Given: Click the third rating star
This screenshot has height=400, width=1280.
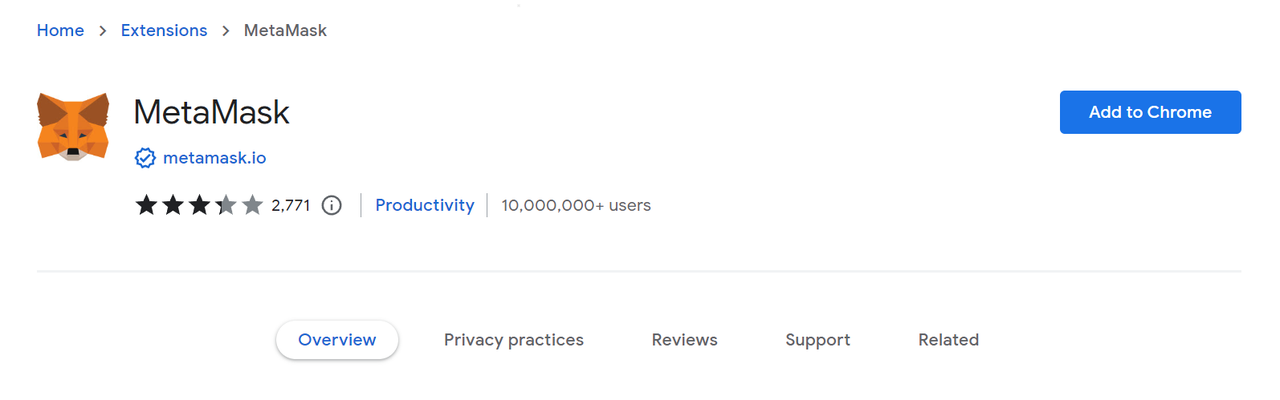Looking at the screenshot, I should pyautogui.click(x=200, y=205).
